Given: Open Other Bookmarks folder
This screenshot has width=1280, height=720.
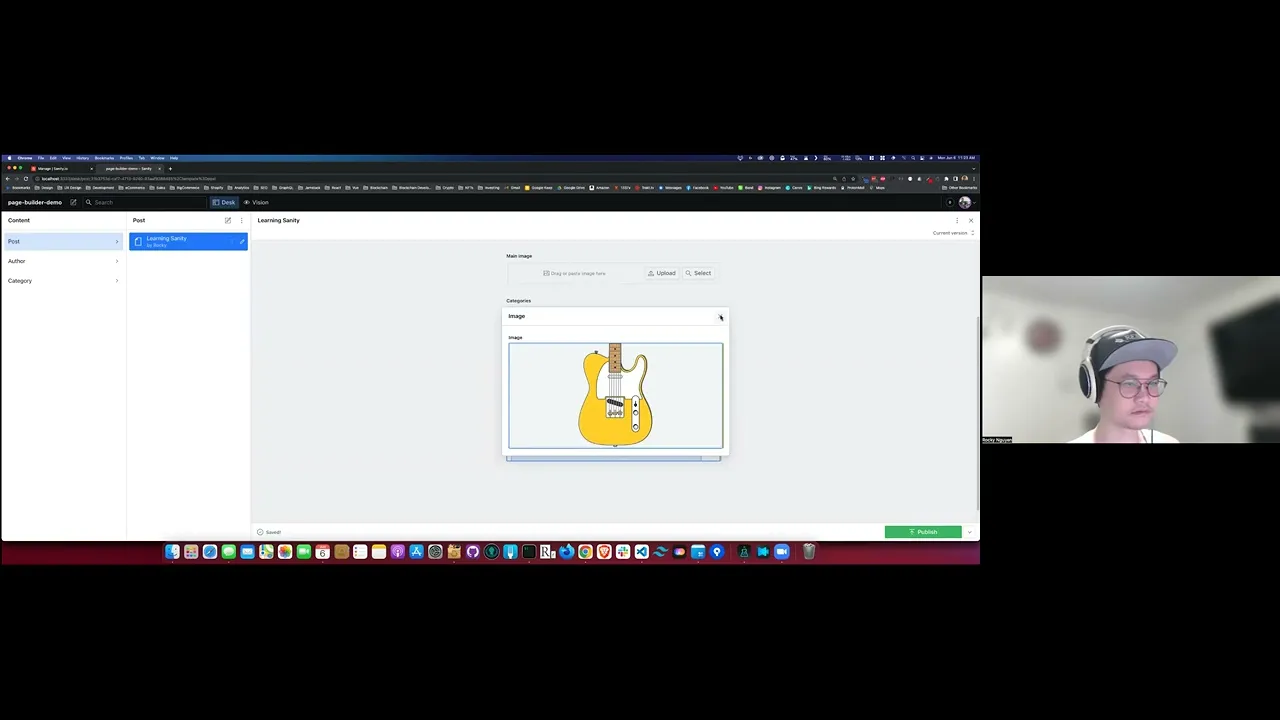Looking at the screenshot, I should point(958,188).
